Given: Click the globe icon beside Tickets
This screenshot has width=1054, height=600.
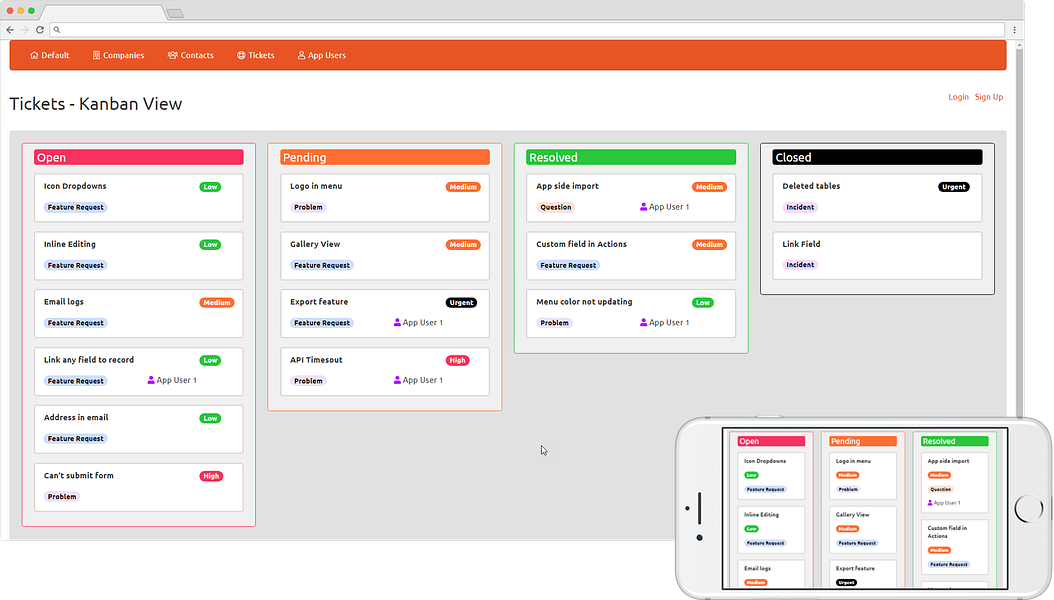Looking at the screenshot, I should click(x=241, y=56).
